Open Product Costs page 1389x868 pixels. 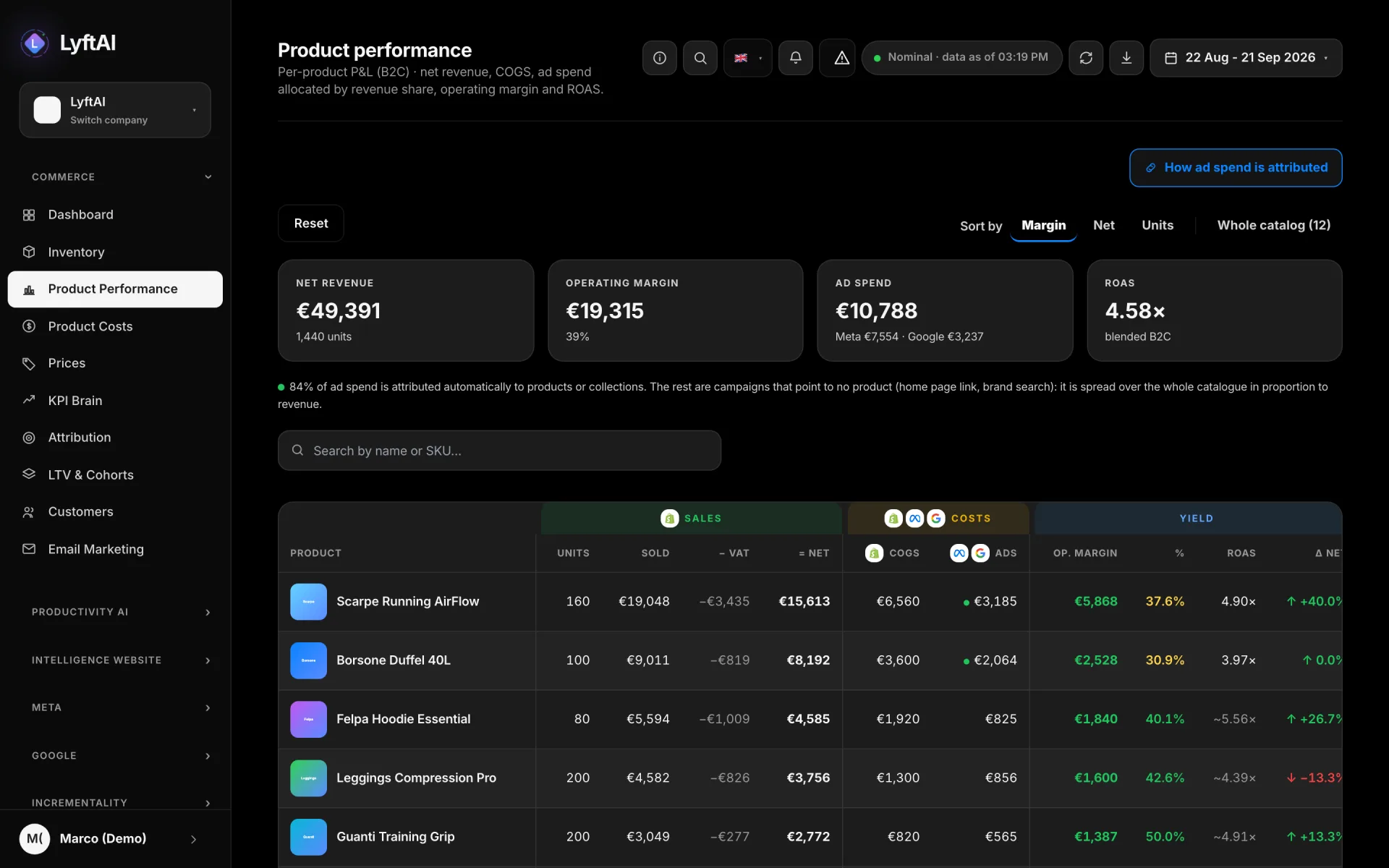point(115,326)
